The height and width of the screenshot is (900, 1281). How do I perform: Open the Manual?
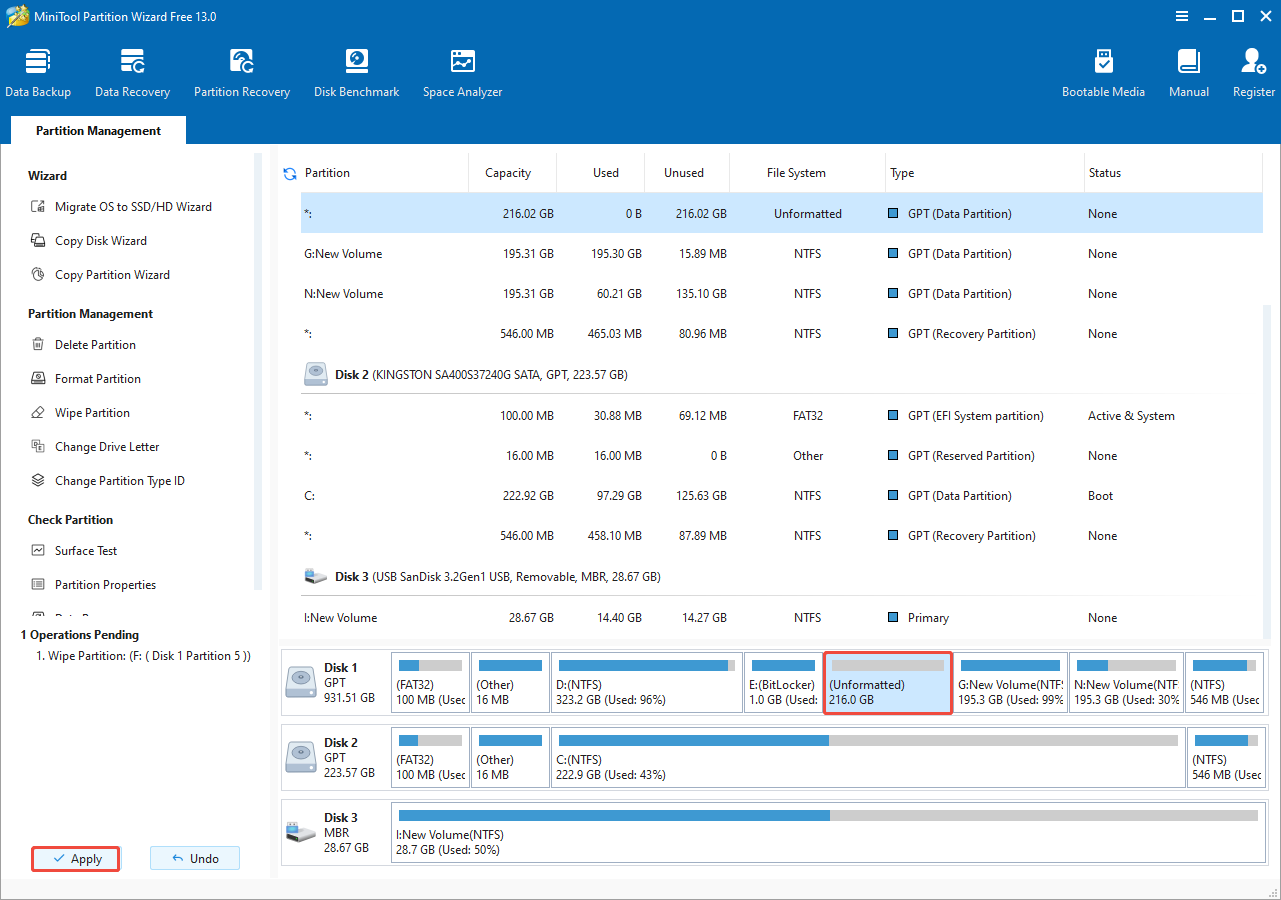tap(1188, 70)
